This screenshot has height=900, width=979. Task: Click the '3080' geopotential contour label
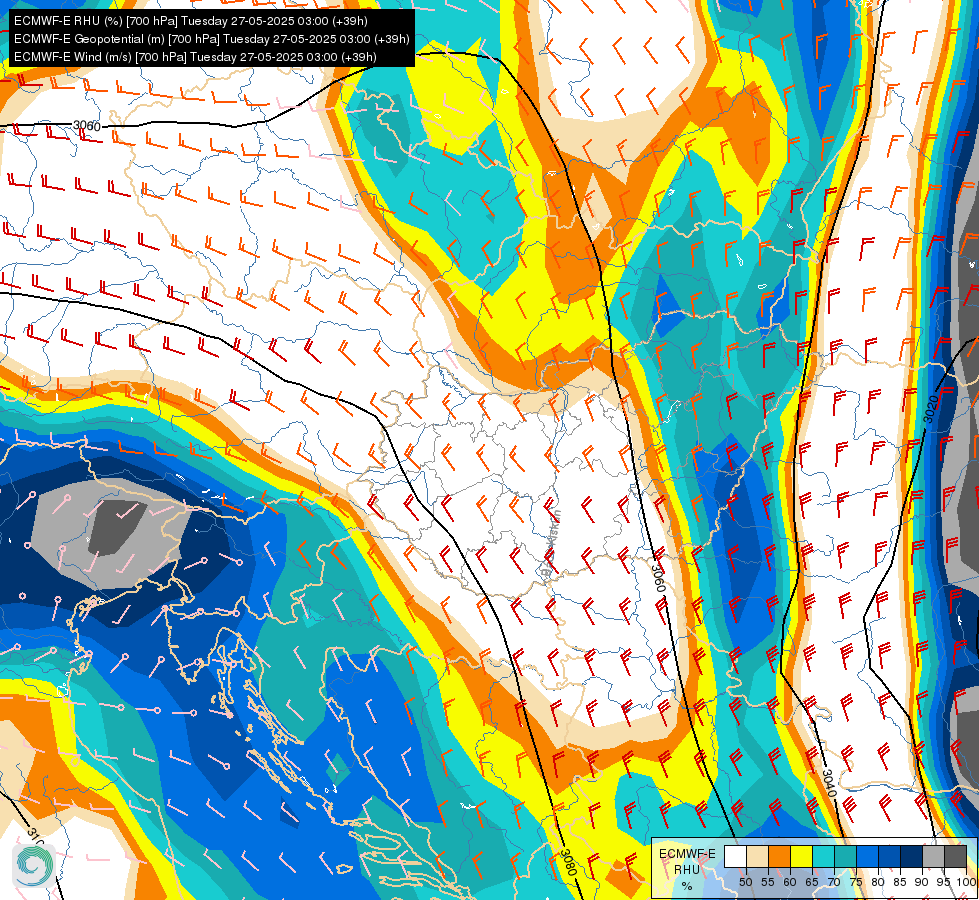568,863
